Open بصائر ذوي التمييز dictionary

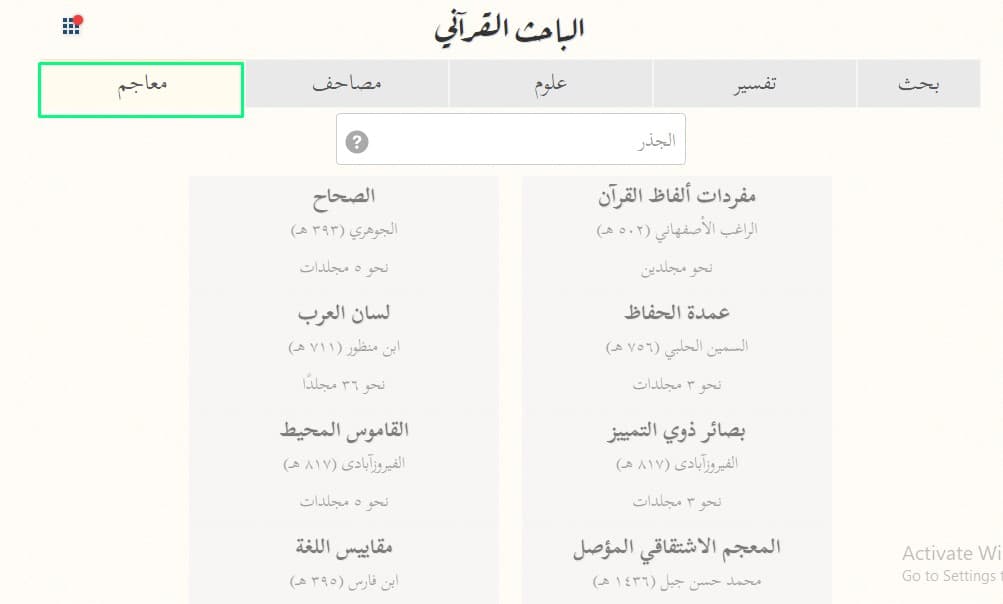(x=677, y=431)
